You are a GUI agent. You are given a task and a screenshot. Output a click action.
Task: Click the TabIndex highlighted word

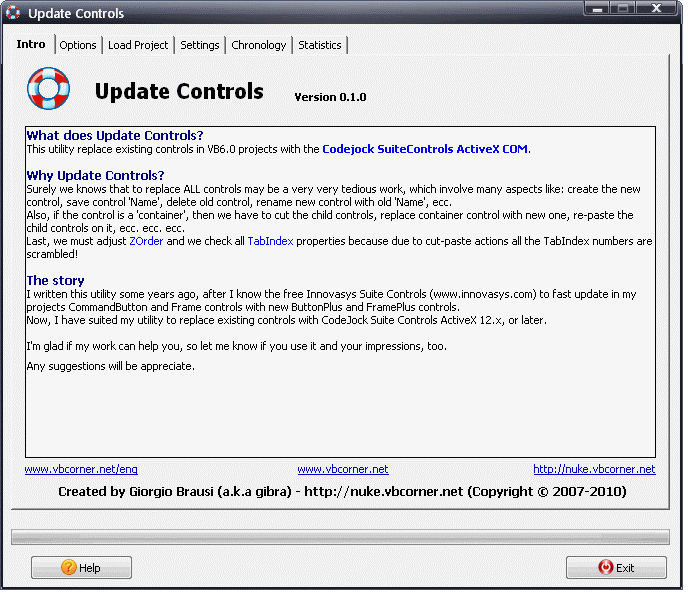(270, 241)
